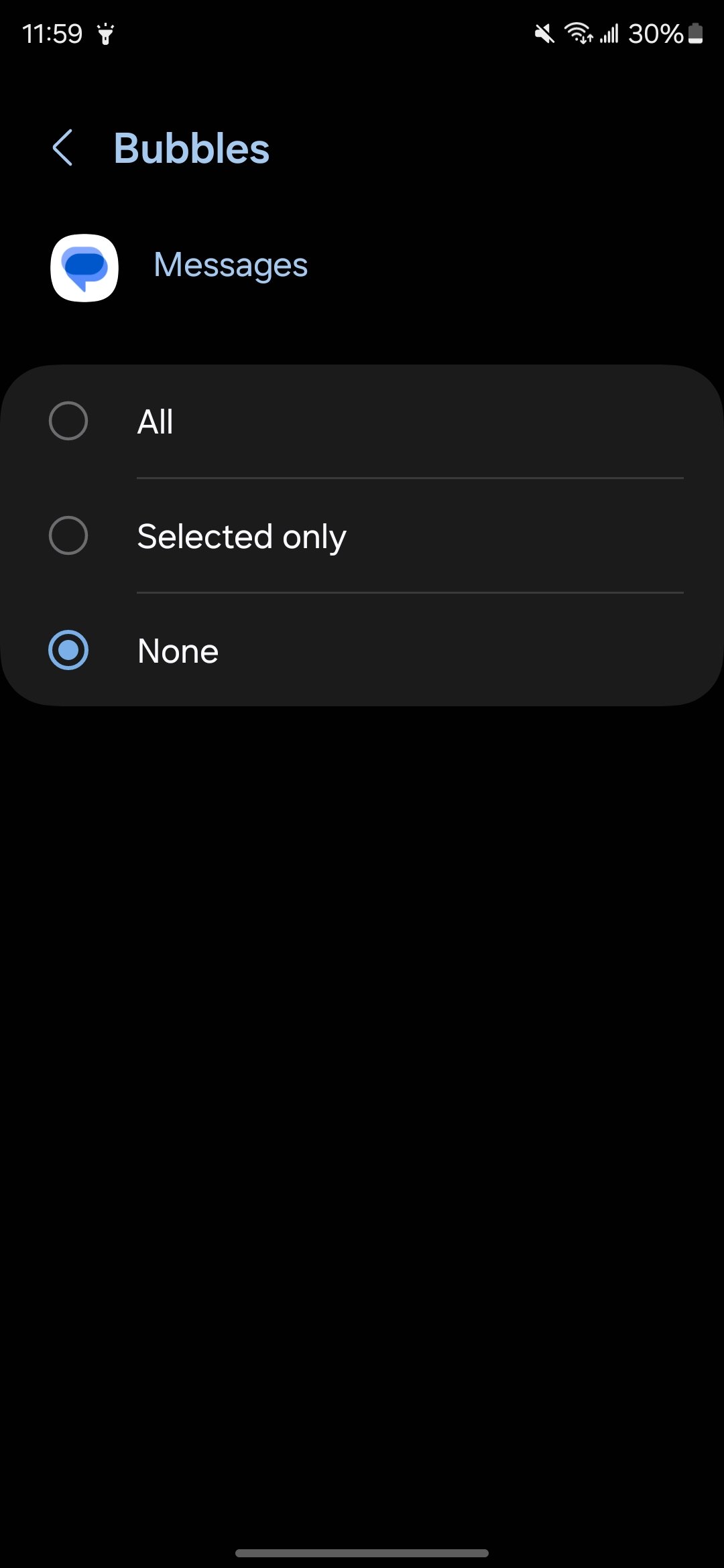Tap the All option label
Viewport: 724px width, 1568px height.
click(155, 422)
